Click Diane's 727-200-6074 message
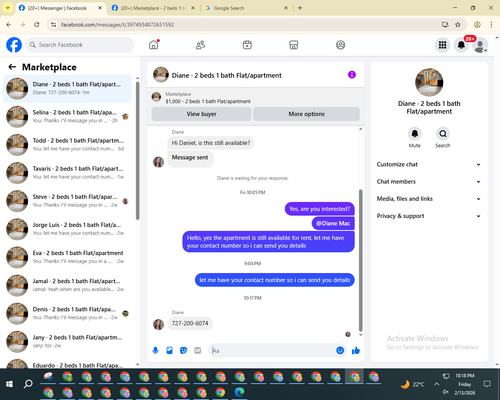 (x=190, y=323)
